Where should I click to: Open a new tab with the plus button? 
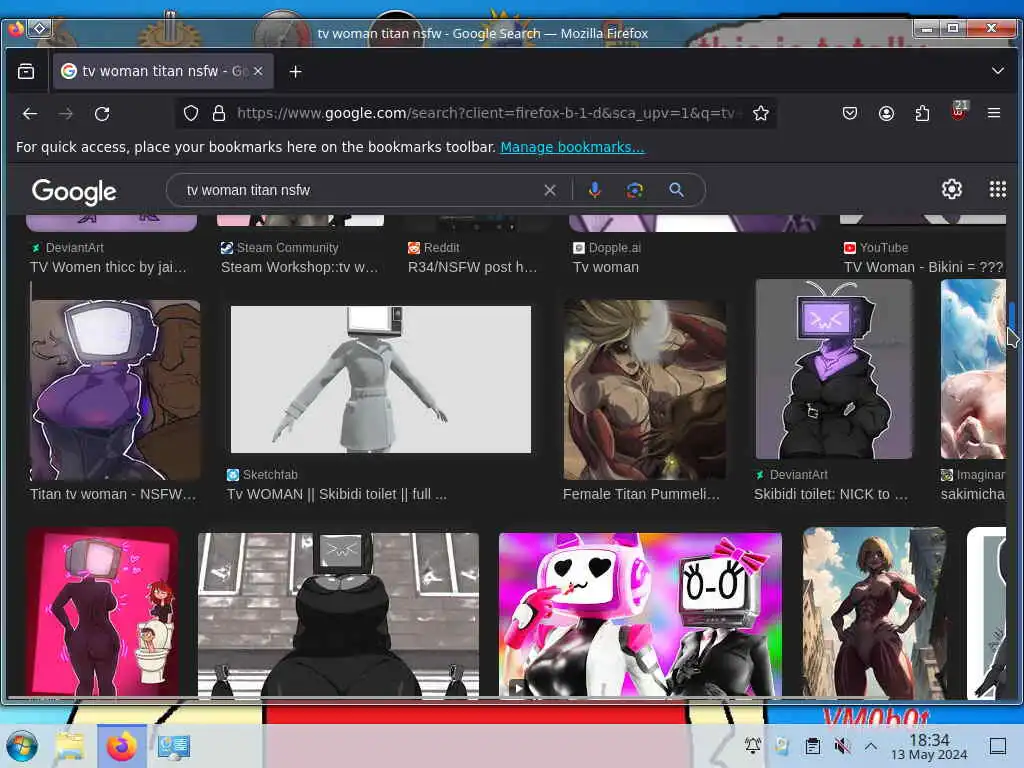[x=295, y=71]
